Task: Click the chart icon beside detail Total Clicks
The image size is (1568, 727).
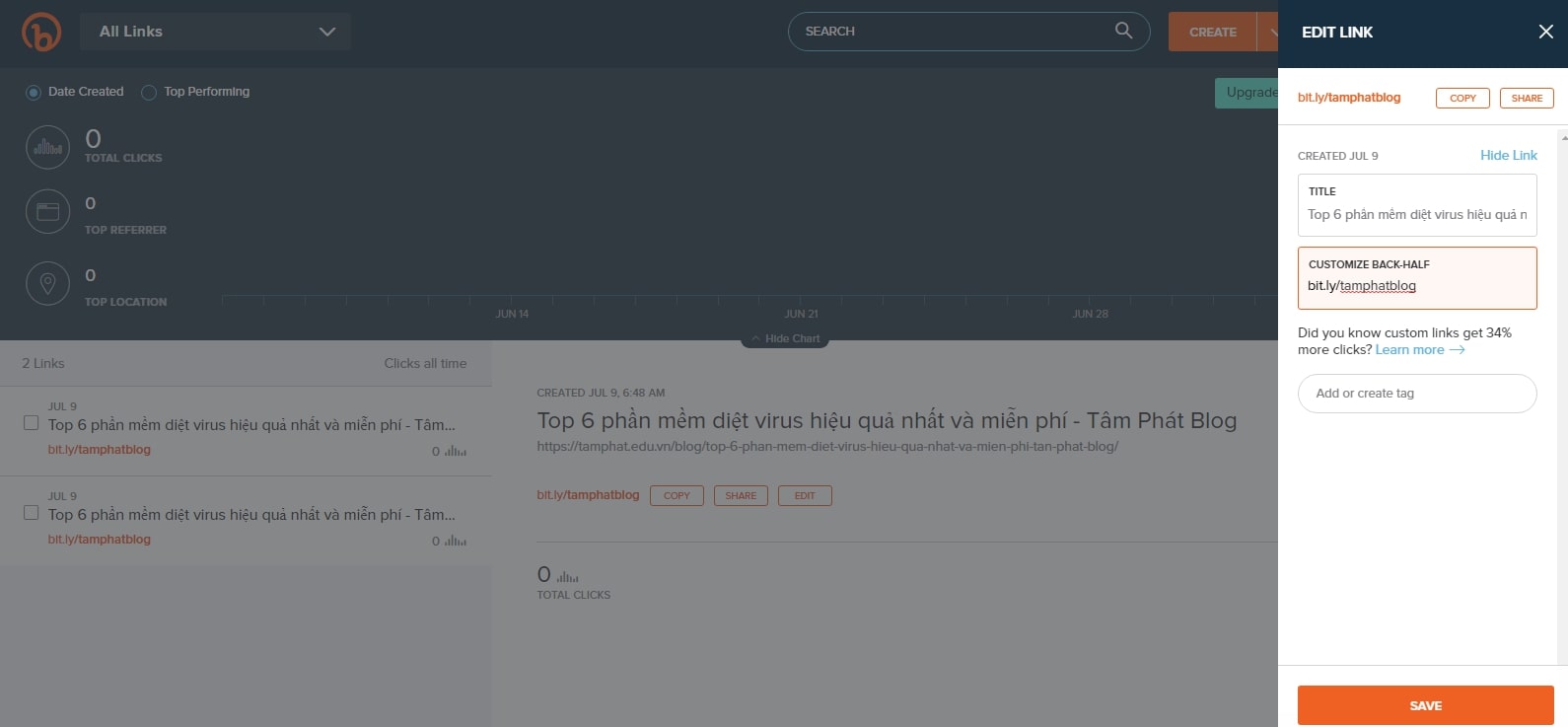Action: click(x=567, y=576)
